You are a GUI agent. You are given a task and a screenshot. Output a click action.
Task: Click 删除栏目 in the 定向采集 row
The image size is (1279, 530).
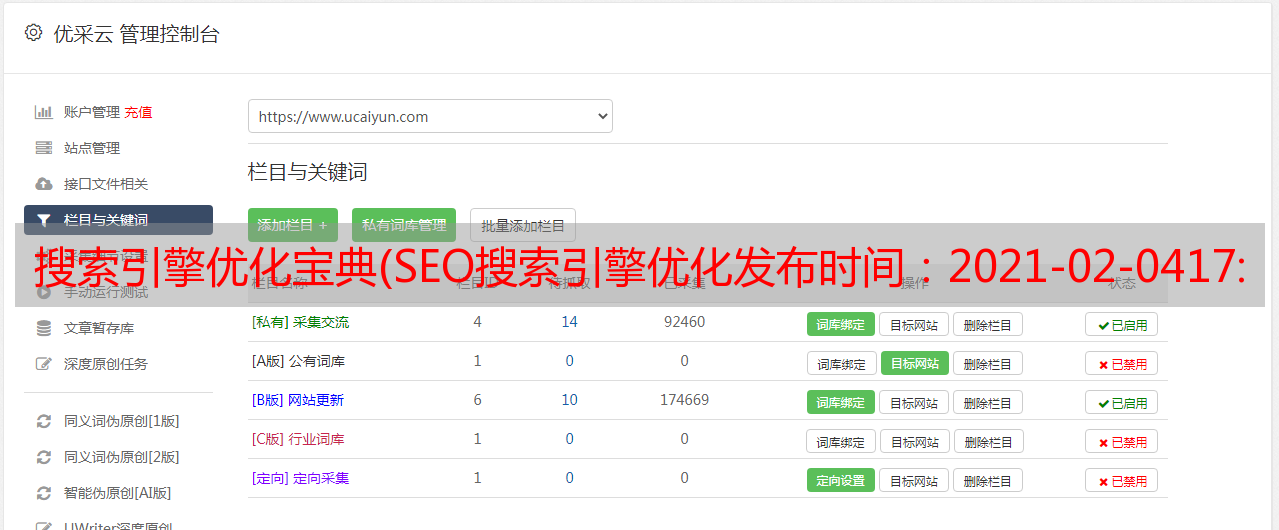click(x=987, y=480)
